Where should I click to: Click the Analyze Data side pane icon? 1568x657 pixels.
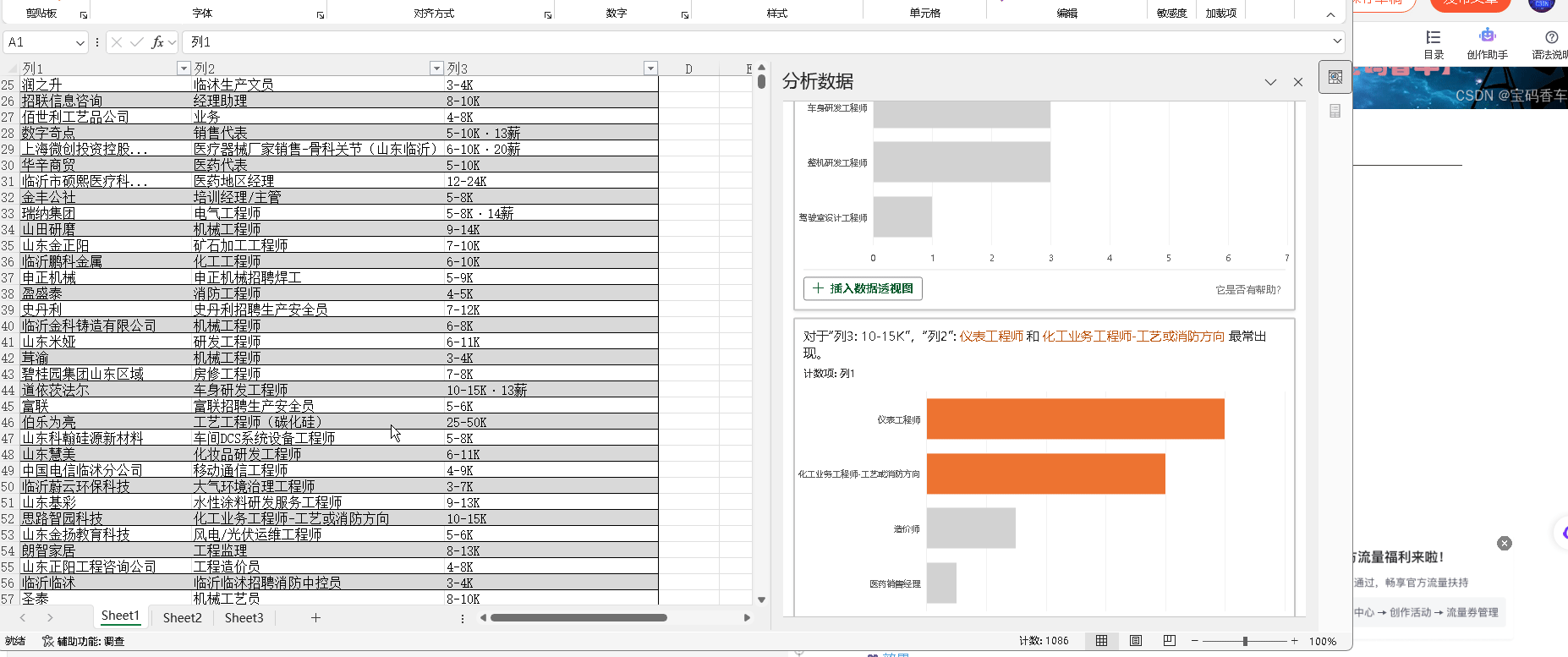(1335, 77)
